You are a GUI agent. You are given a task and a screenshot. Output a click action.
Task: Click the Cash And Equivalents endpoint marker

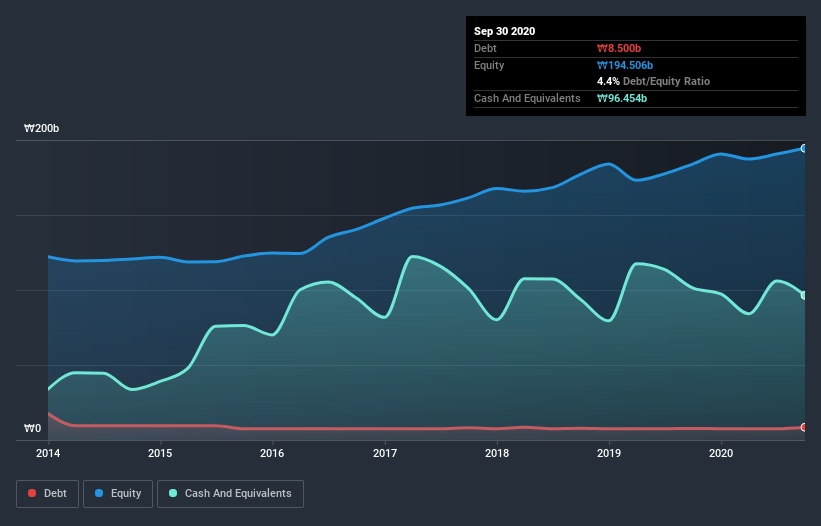(x=804, y=295)
